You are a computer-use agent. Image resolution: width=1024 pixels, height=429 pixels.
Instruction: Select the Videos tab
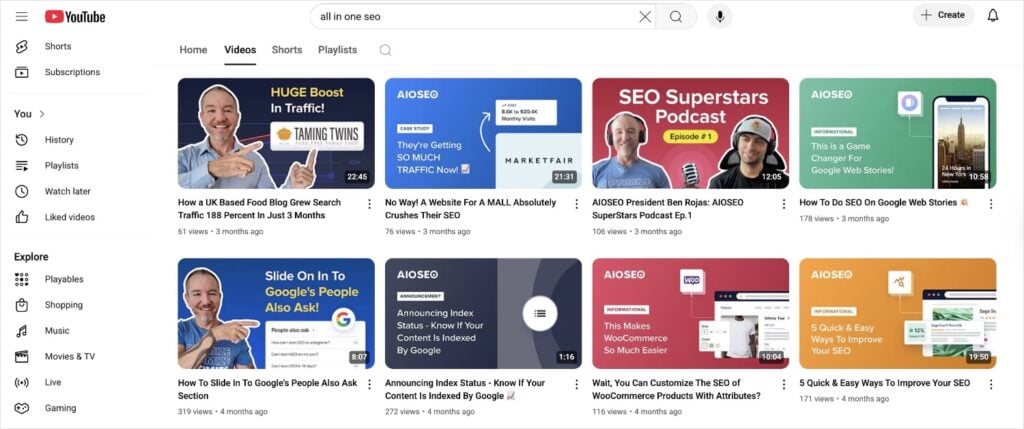tap(240, 50)
